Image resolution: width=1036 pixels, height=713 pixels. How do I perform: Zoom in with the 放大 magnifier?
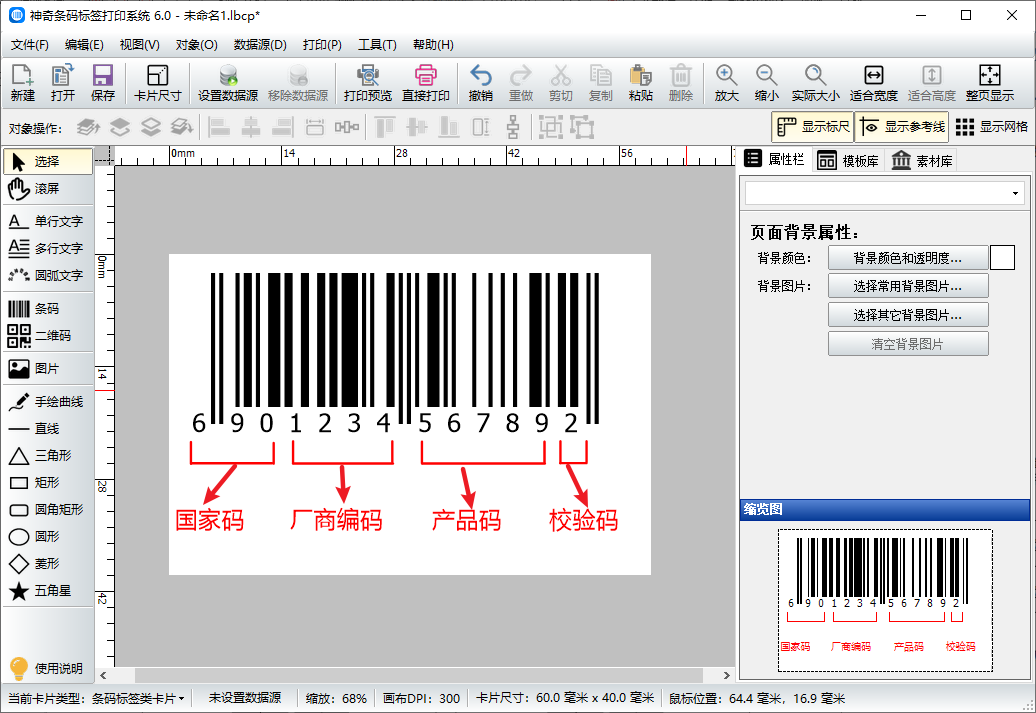726,83
